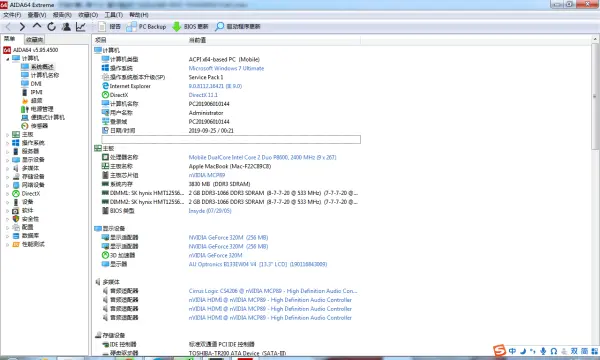Click the IME moon icon in tray
The width and height of the screenshot is (600, 360).
pos(523,350)
